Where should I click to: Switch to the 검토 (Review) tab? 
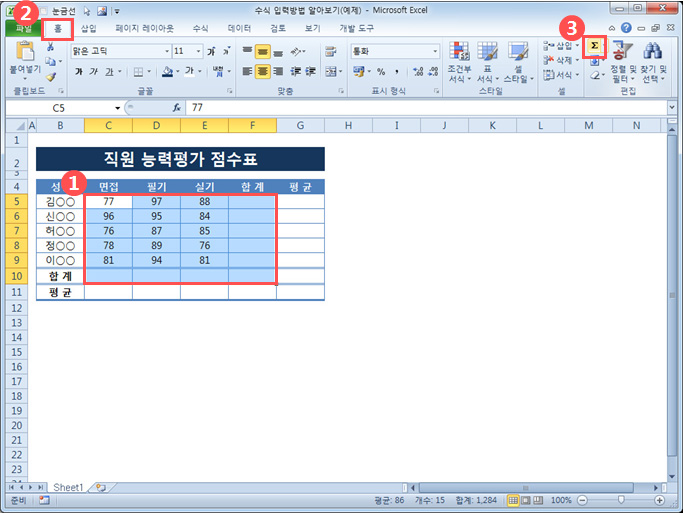click(x=278, y=29)
